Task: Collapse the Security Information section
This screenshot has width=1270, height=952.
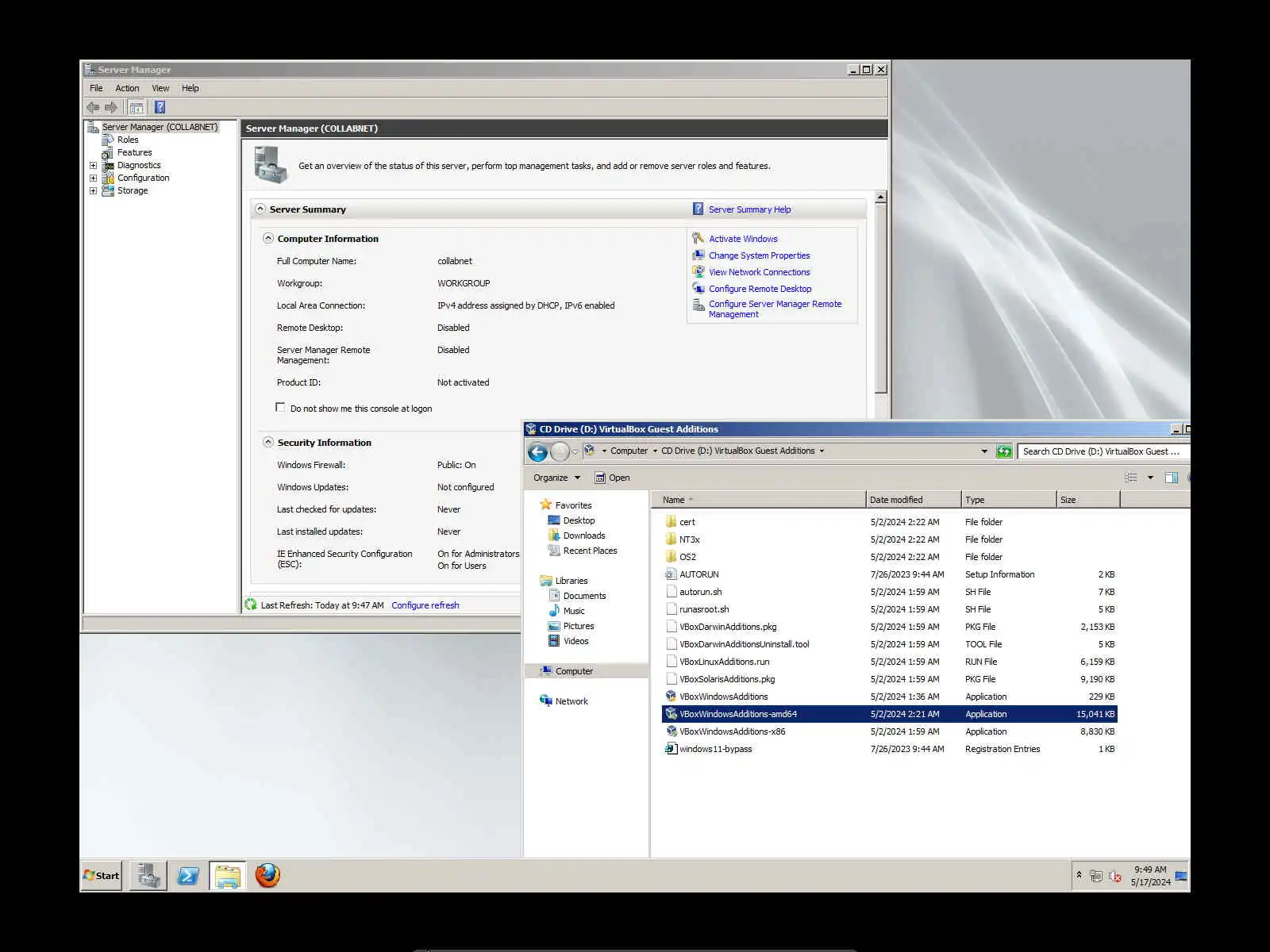Action: (x=268, y=443)
